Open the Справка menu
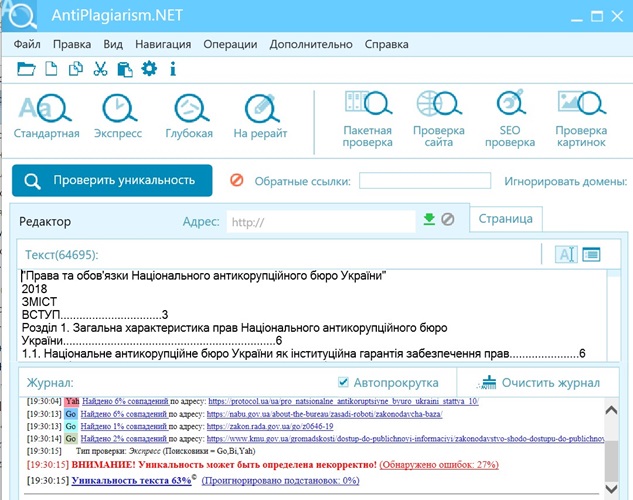The height and width of the screenshot is (500, 633). (x=386, y=44)
